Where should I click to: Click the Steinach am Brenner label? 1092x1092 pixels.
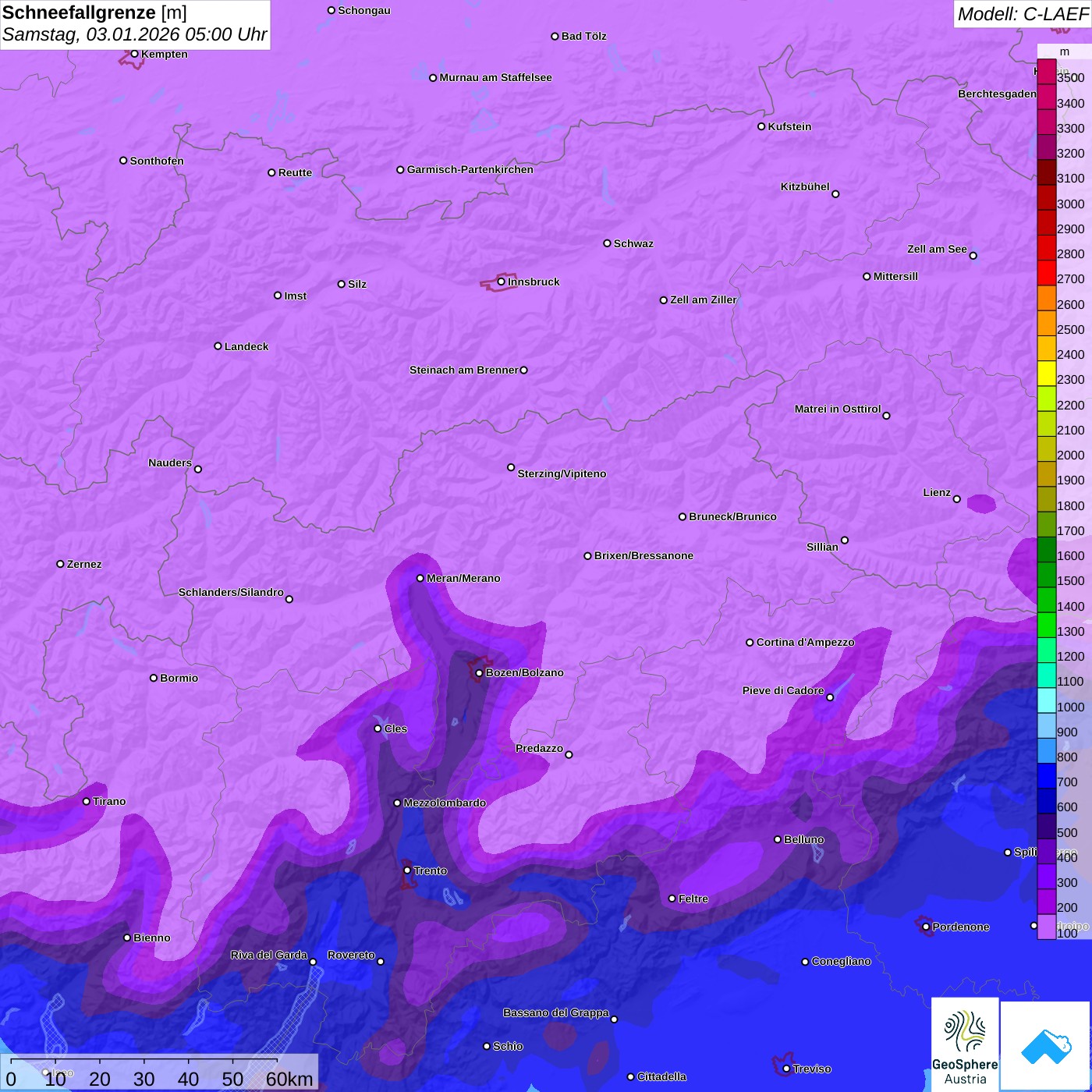click(464, 370)
